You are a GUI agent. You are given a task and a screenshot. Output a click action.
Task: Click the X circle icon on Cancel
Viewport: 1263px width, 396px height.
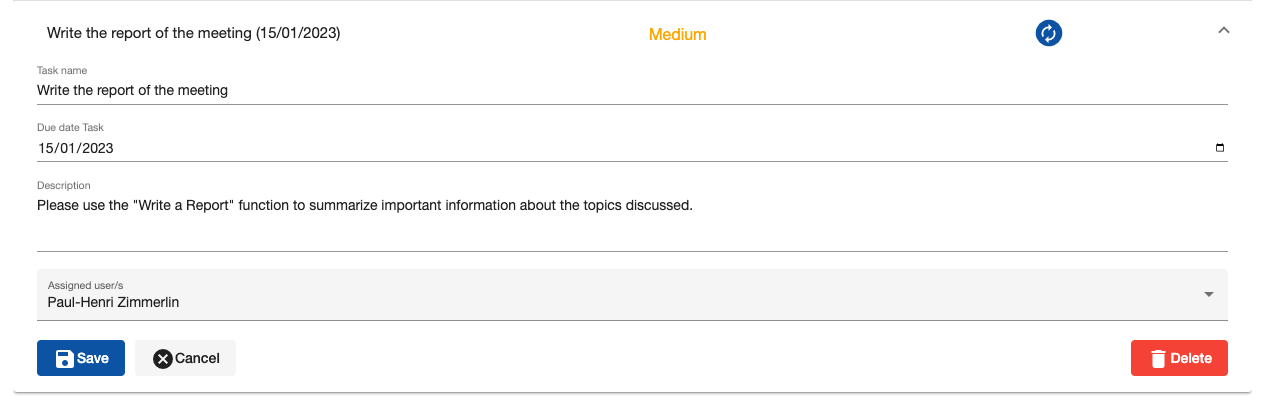click(x=163, y=358)
